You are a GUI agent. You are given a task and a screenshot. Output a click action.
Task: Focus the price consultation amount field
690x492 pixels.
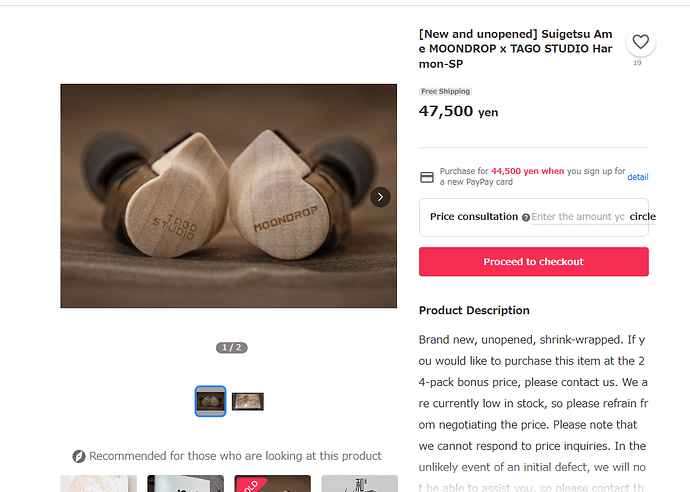tap(577, 217)
